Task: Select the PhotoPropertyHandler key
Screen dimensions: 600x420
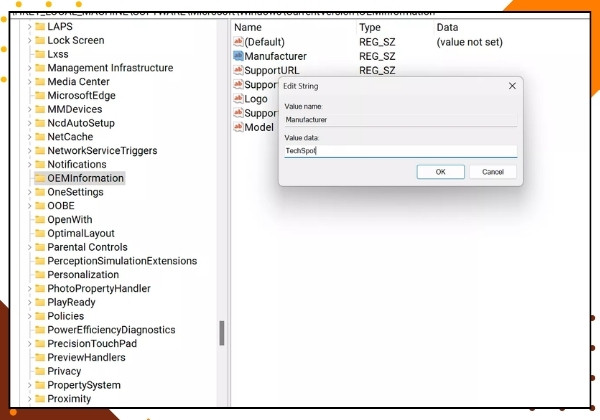Action: tap(99, 288)
